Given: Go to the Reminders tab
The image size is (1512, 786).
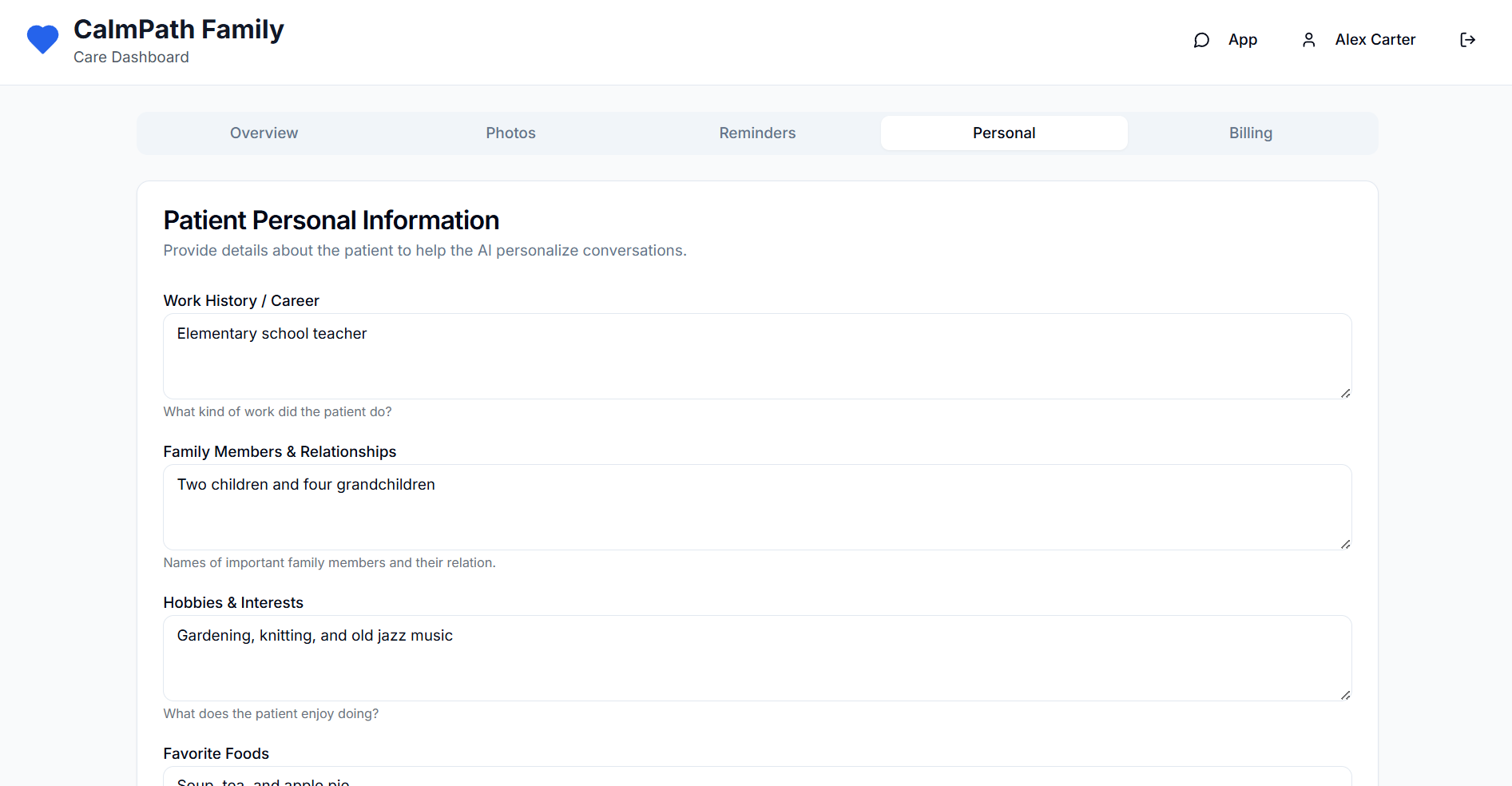Looking at the screenshot, I should (757, 133).
